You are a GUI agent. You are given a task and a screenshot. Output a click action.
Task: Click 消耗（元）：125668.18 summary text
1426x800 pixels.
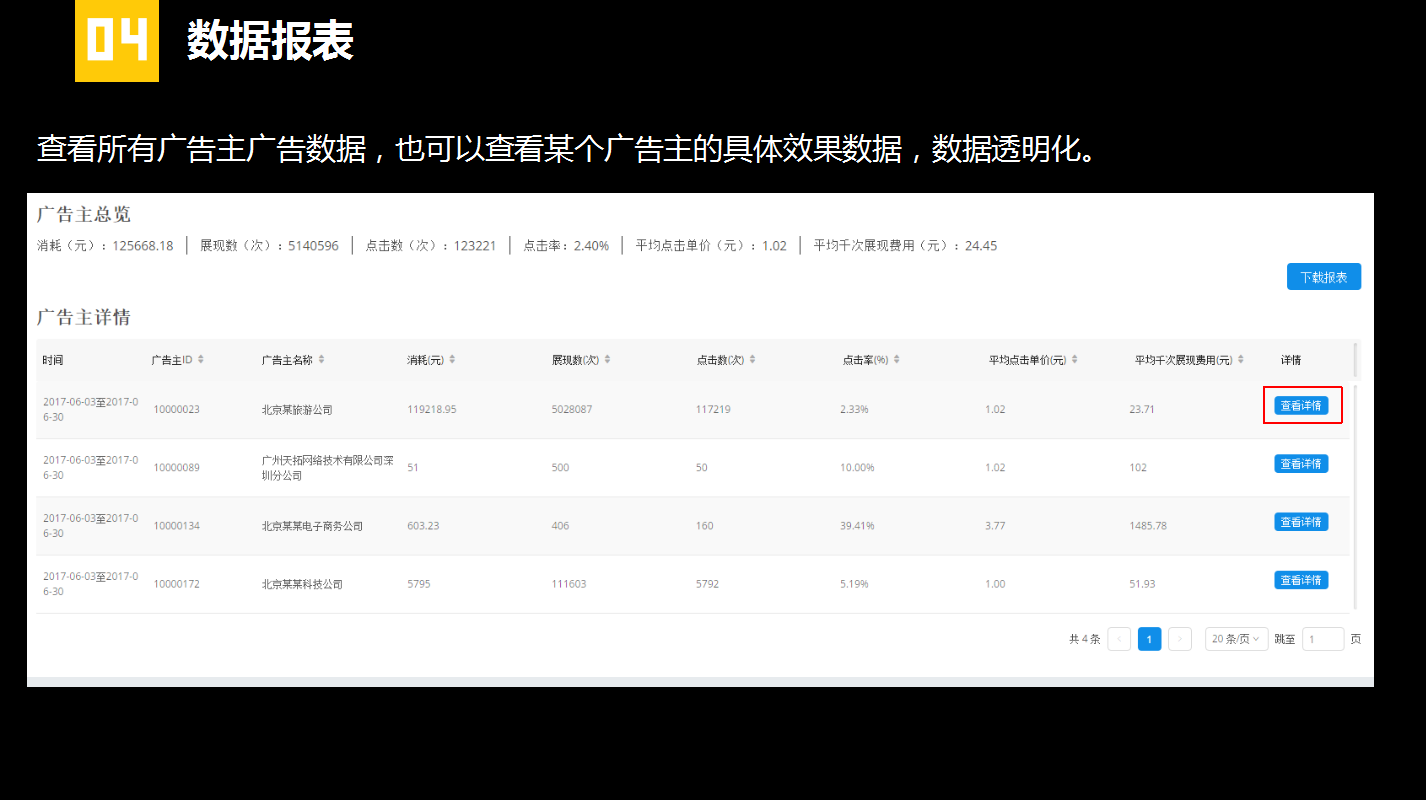[x=105, y=246]
